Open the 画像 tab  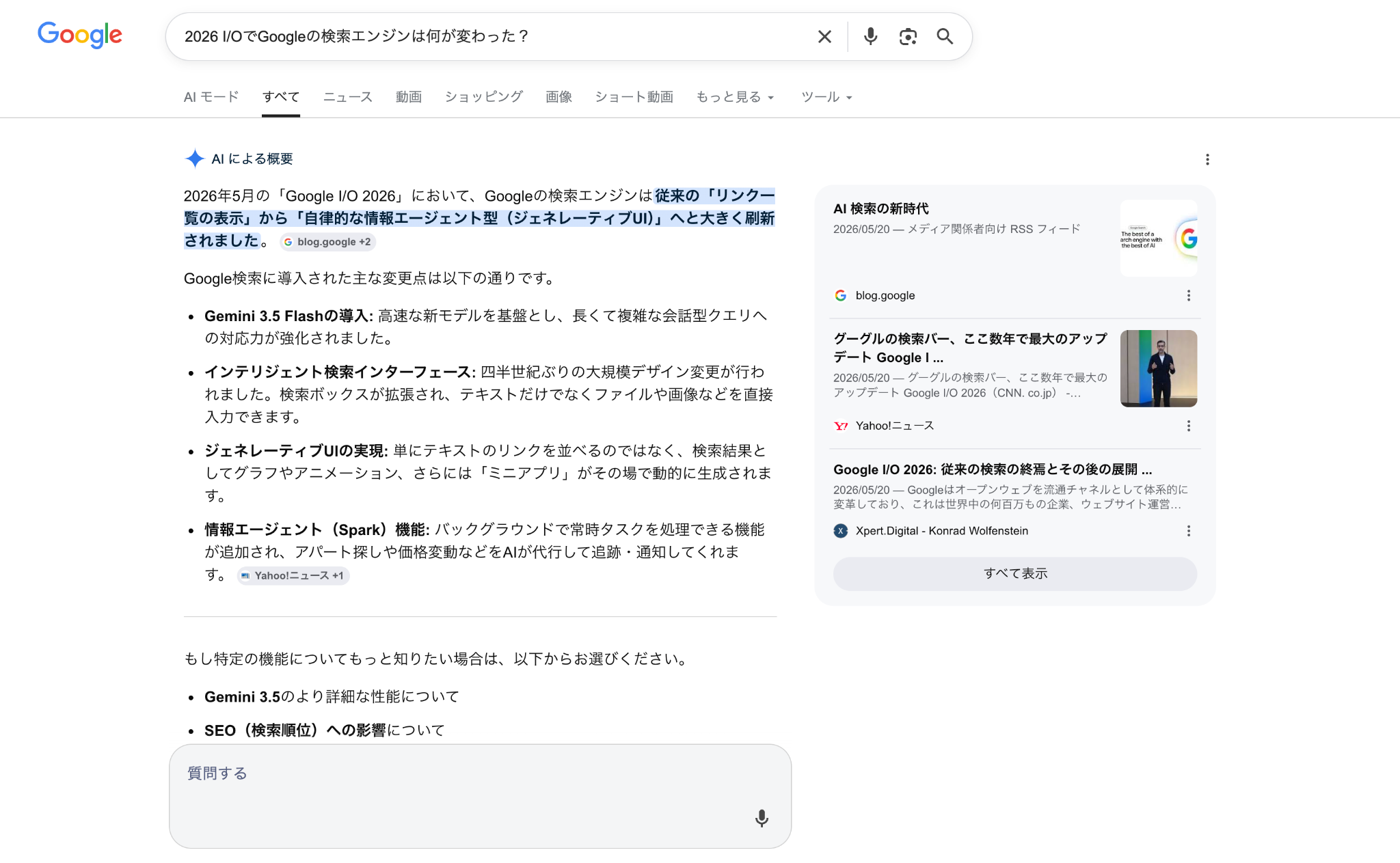(x=559, y=97)
